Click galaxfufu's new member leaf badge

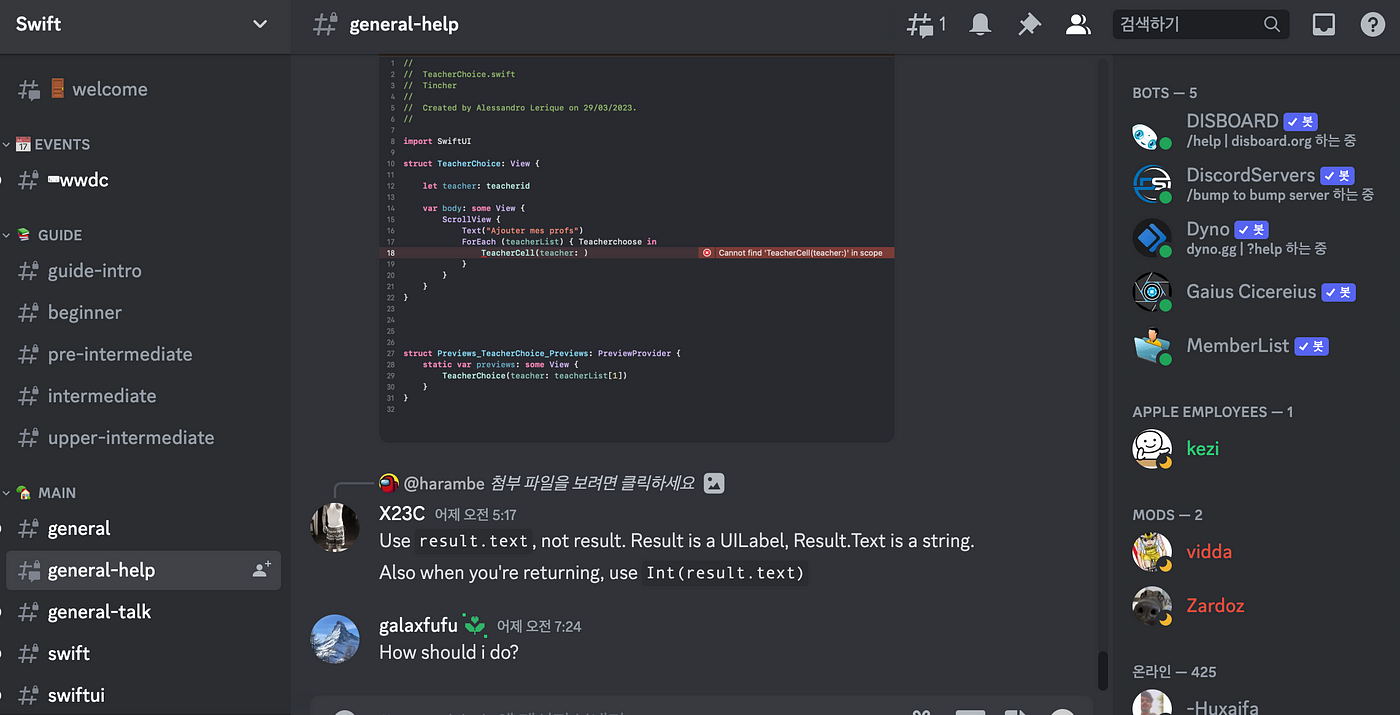click(475, 625)
